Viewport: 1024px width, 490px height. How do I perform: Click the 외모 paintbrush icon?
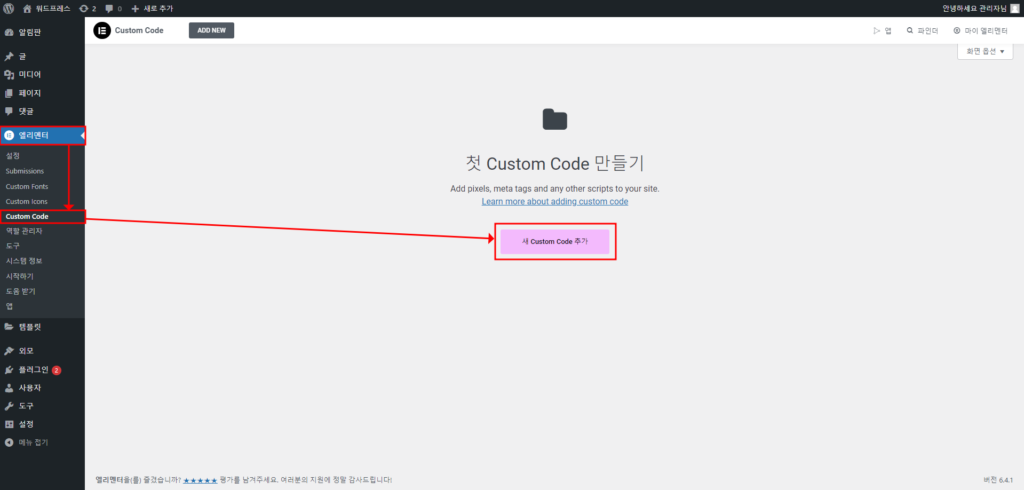point(9,351)
